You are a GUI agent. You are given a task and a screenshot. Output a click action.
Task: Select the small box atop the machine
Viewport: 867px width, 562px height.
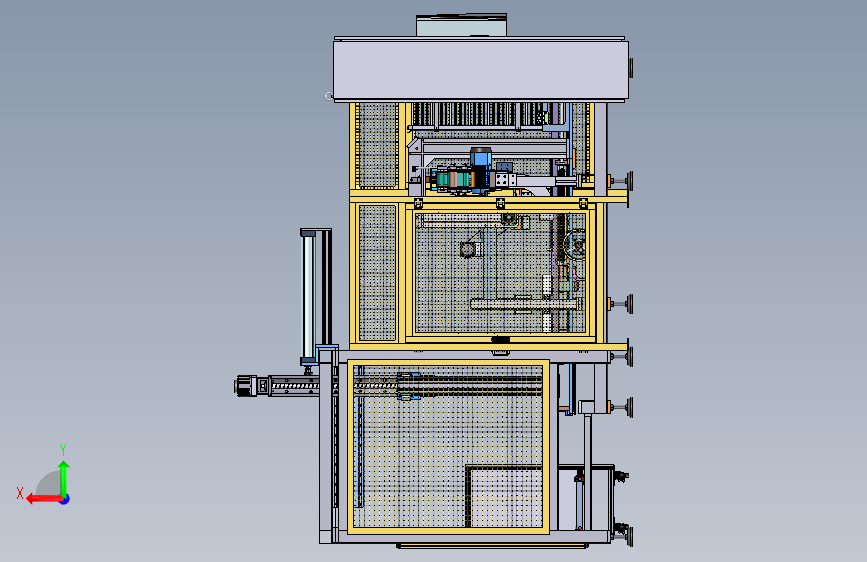coord(461,25)
